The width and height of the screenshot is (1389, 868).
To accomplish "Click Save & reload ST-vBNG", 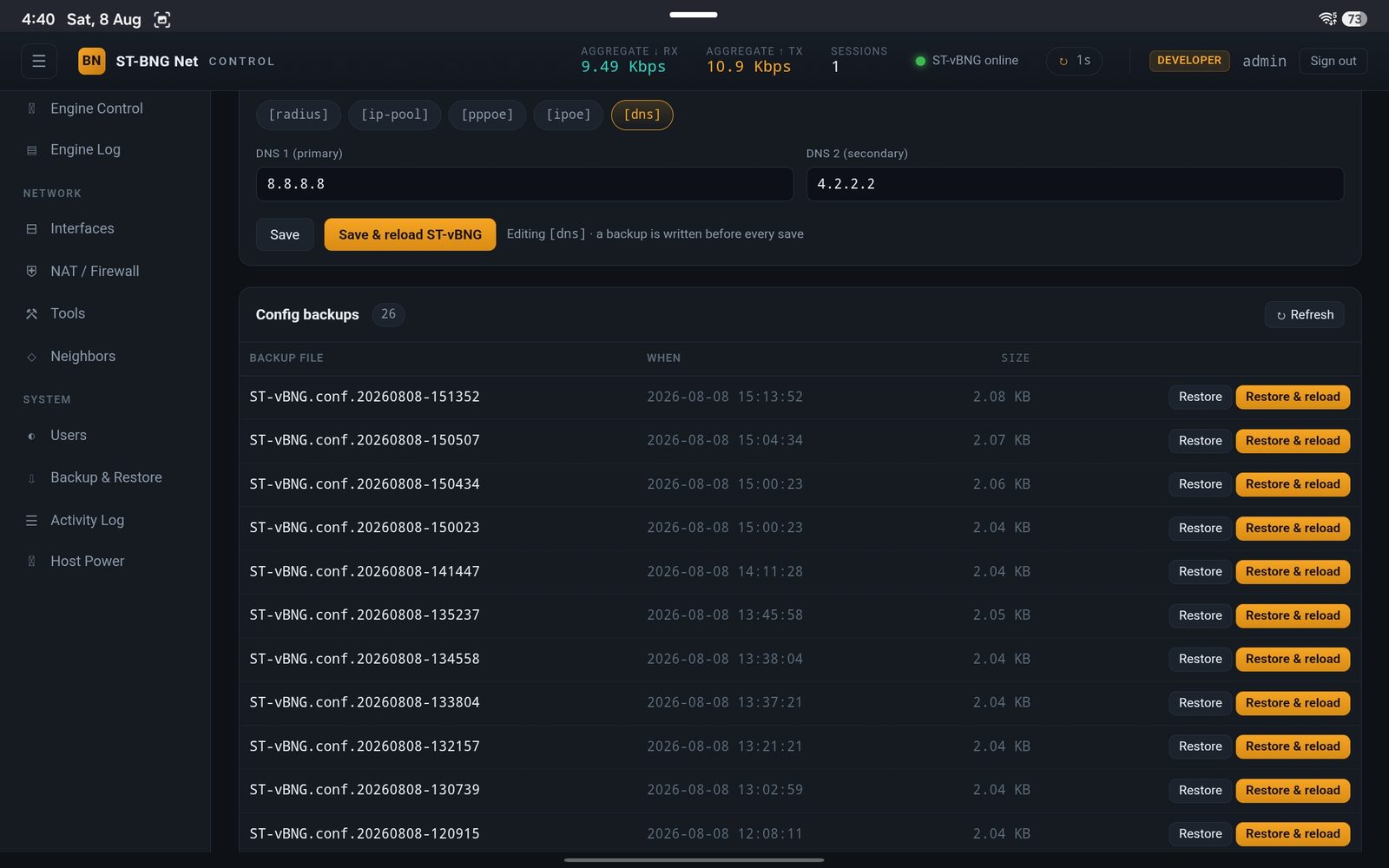I will [x=410, y=234].
